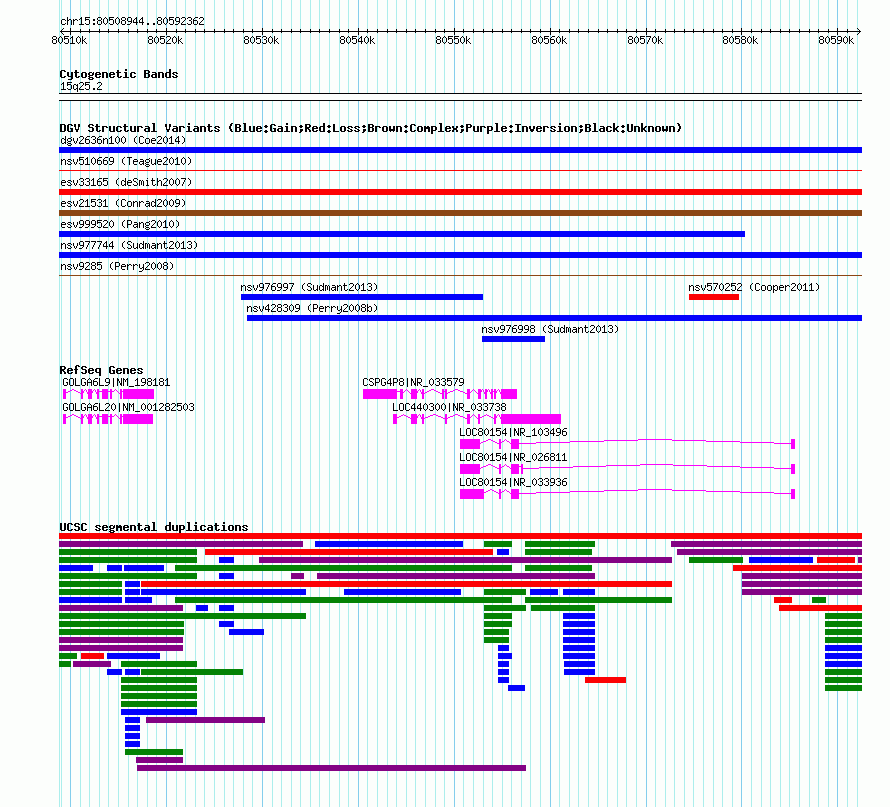Open esv21531 (Conrad2009) variant label

pyautogui.click(x=123, y=203)
